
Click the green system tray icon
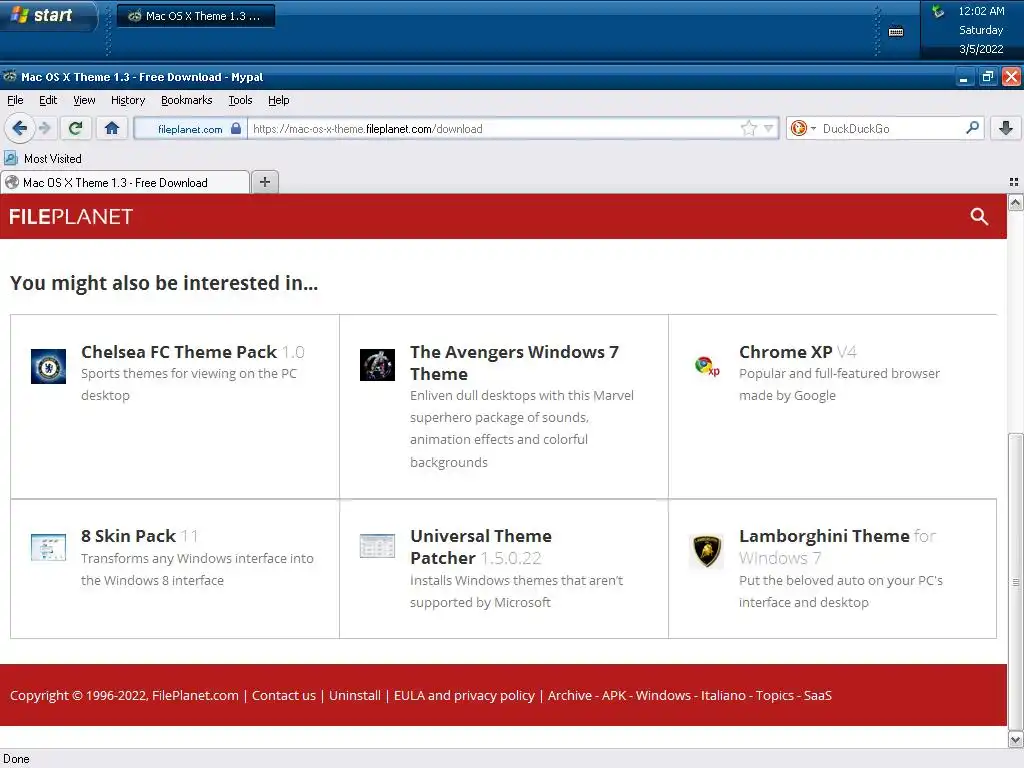tap(938, 11)
